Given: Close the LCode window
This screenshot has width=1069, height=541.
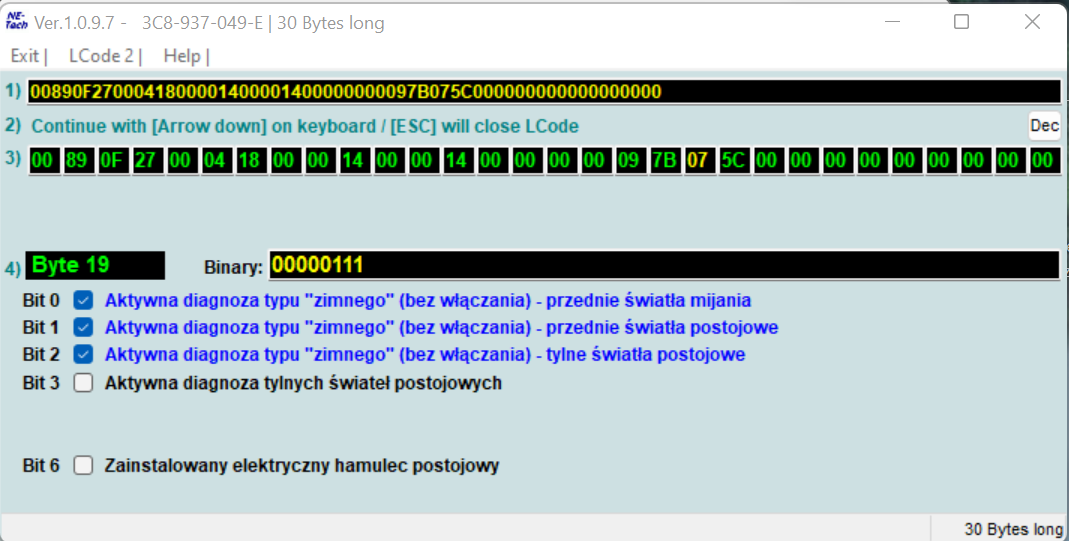Looking at the screenshot, I should pyautogui.click(x=1032, y=22).
